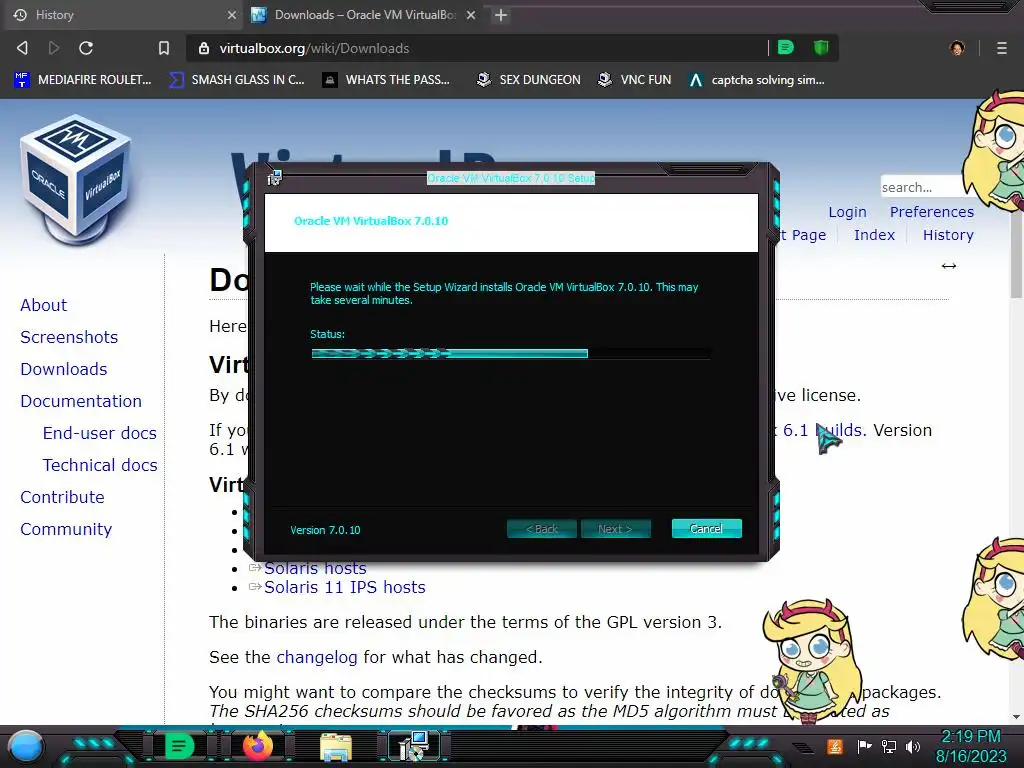Click the double-arrow width toggle icon

tap(948, 266)
